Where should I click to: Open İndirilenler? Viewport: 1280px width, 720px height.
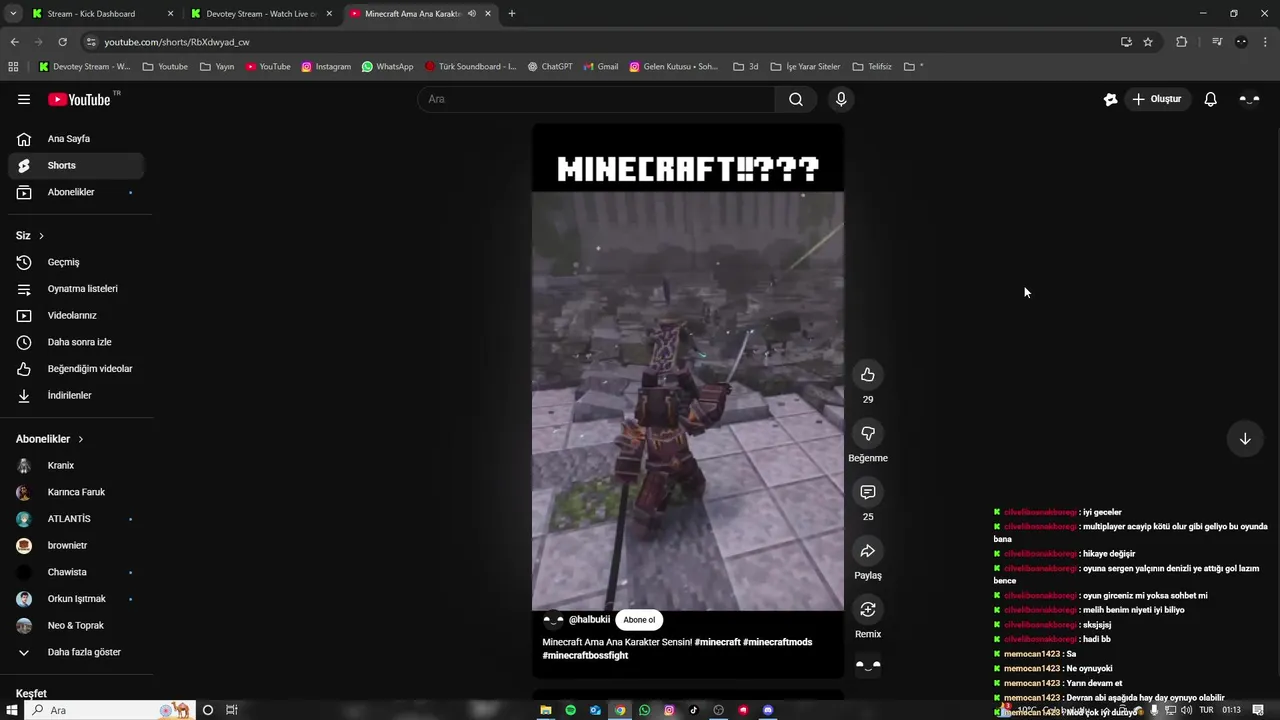[76, 395]
